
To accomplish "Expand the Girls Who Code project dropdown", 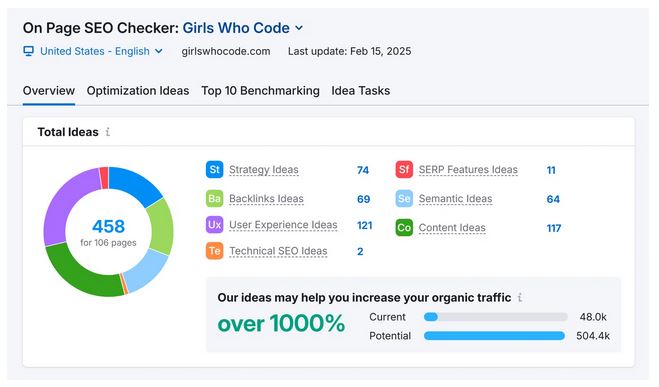I will (x=299, y=28).
